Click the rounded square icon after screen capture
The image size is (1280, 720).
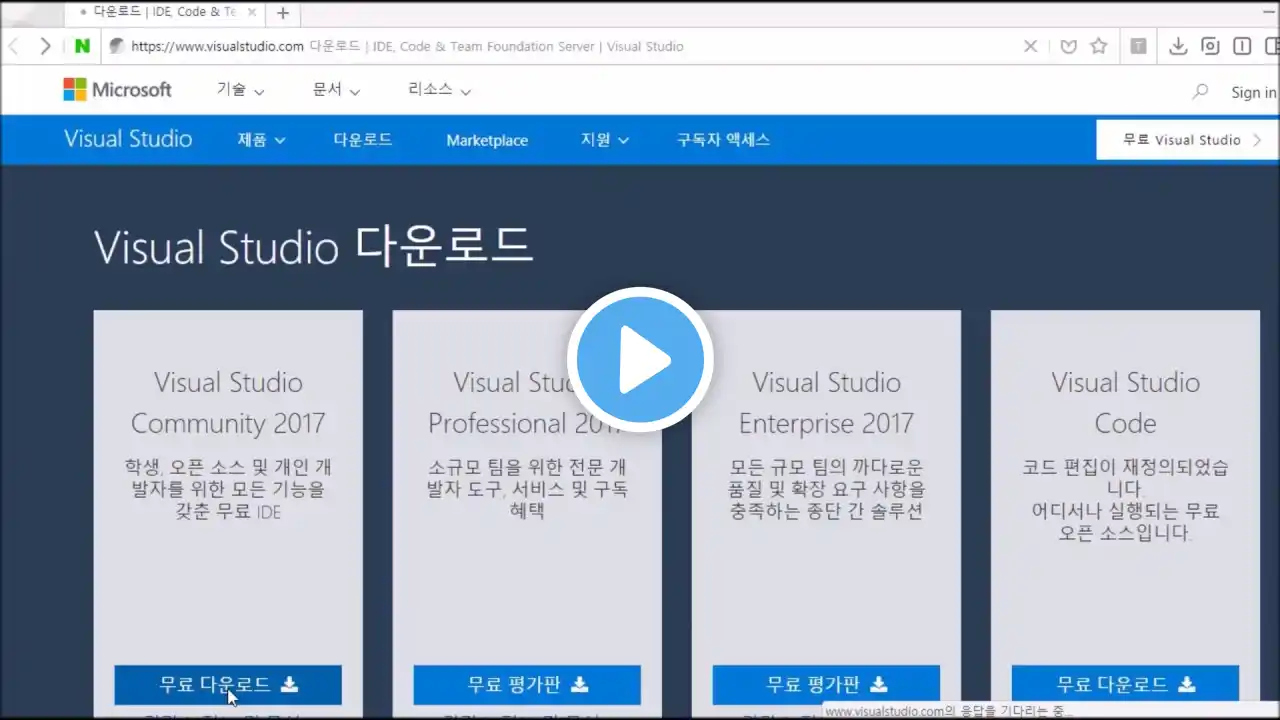tap(1242, 46)
